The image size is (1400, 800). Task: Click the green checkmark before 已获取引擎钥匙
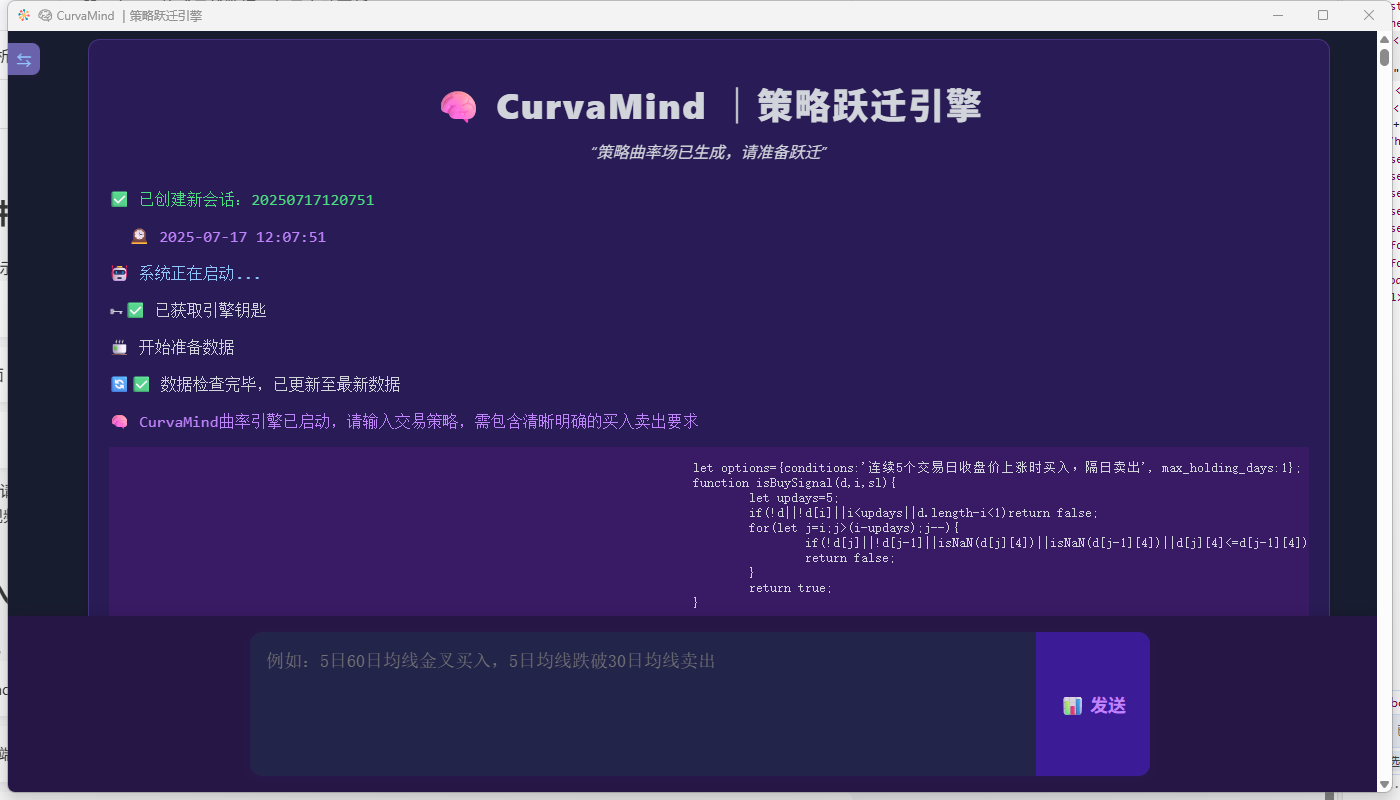[x=135, y=311]
